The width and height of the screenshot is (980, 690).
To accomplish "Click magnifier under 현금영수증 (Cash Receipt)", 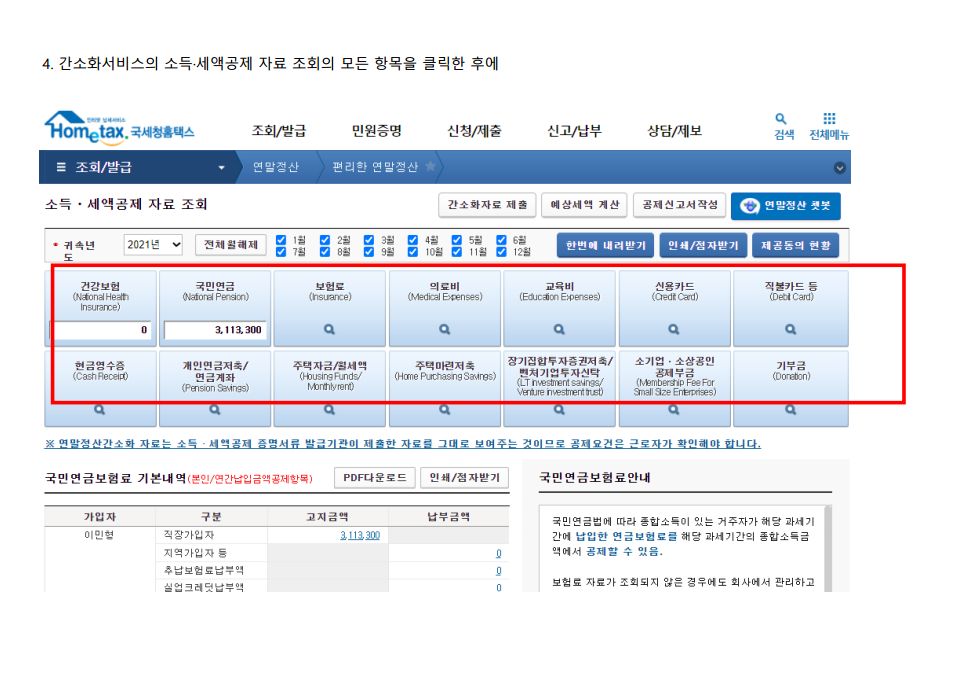I will pos(99,410).
